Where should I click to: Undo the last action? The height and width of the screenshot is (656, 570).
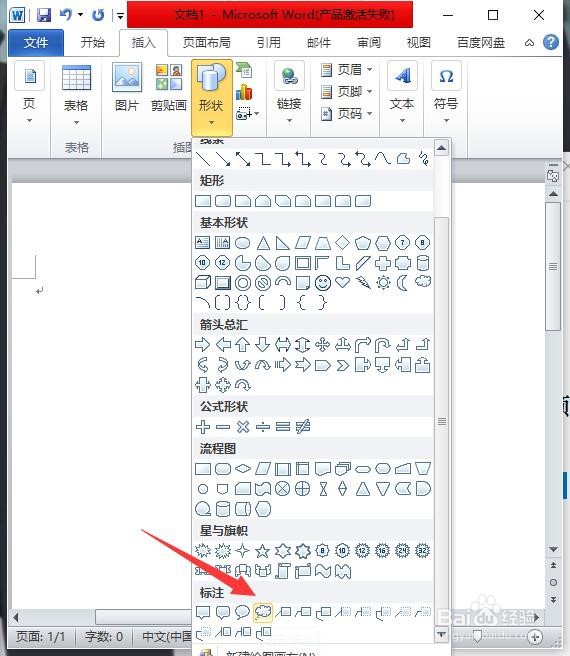pyautogui.click(x=66, y=15)
